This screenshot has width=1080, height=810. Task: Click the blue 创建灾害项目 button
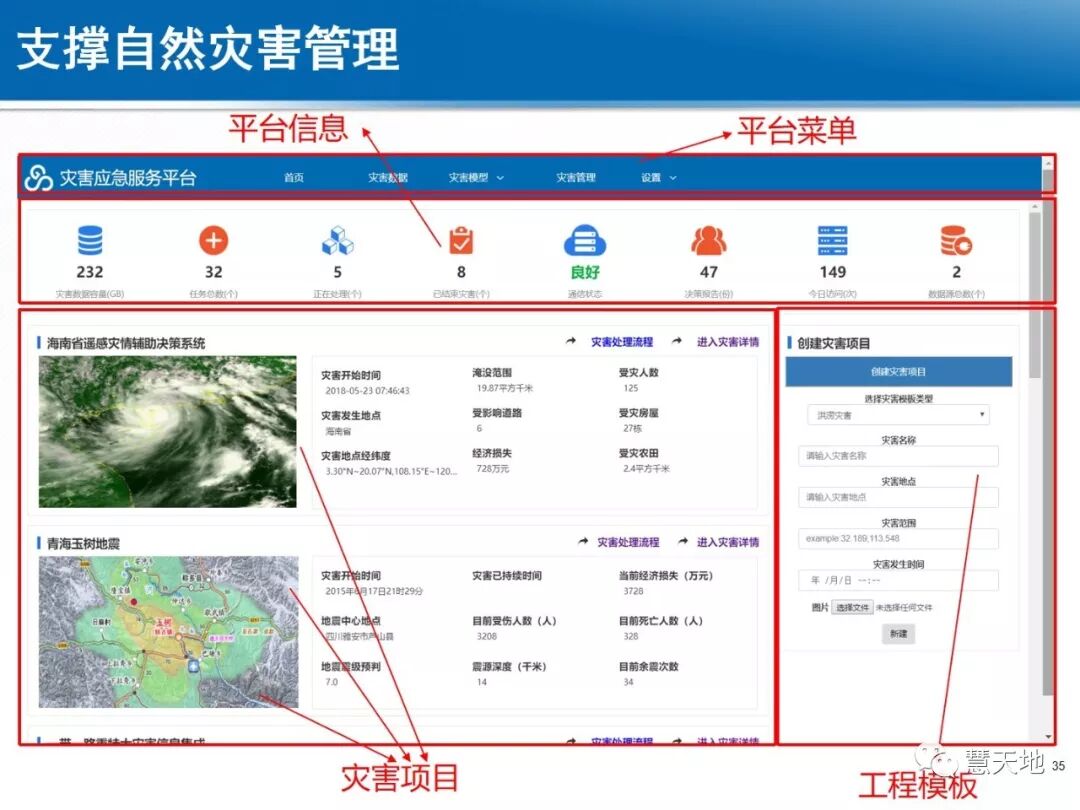899,372
